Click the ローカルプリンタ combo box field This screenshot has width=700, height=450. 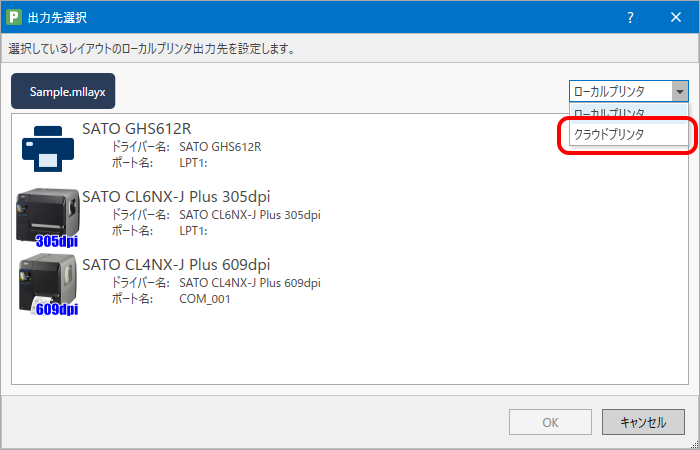click(x=629, y=92)
